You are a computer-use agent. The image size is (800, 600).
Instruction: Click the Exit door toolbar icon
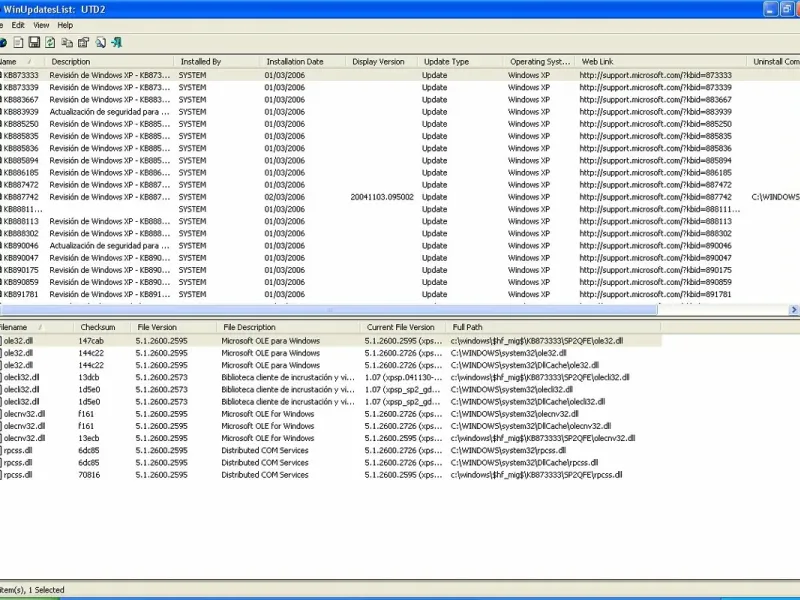pos(117,43)
